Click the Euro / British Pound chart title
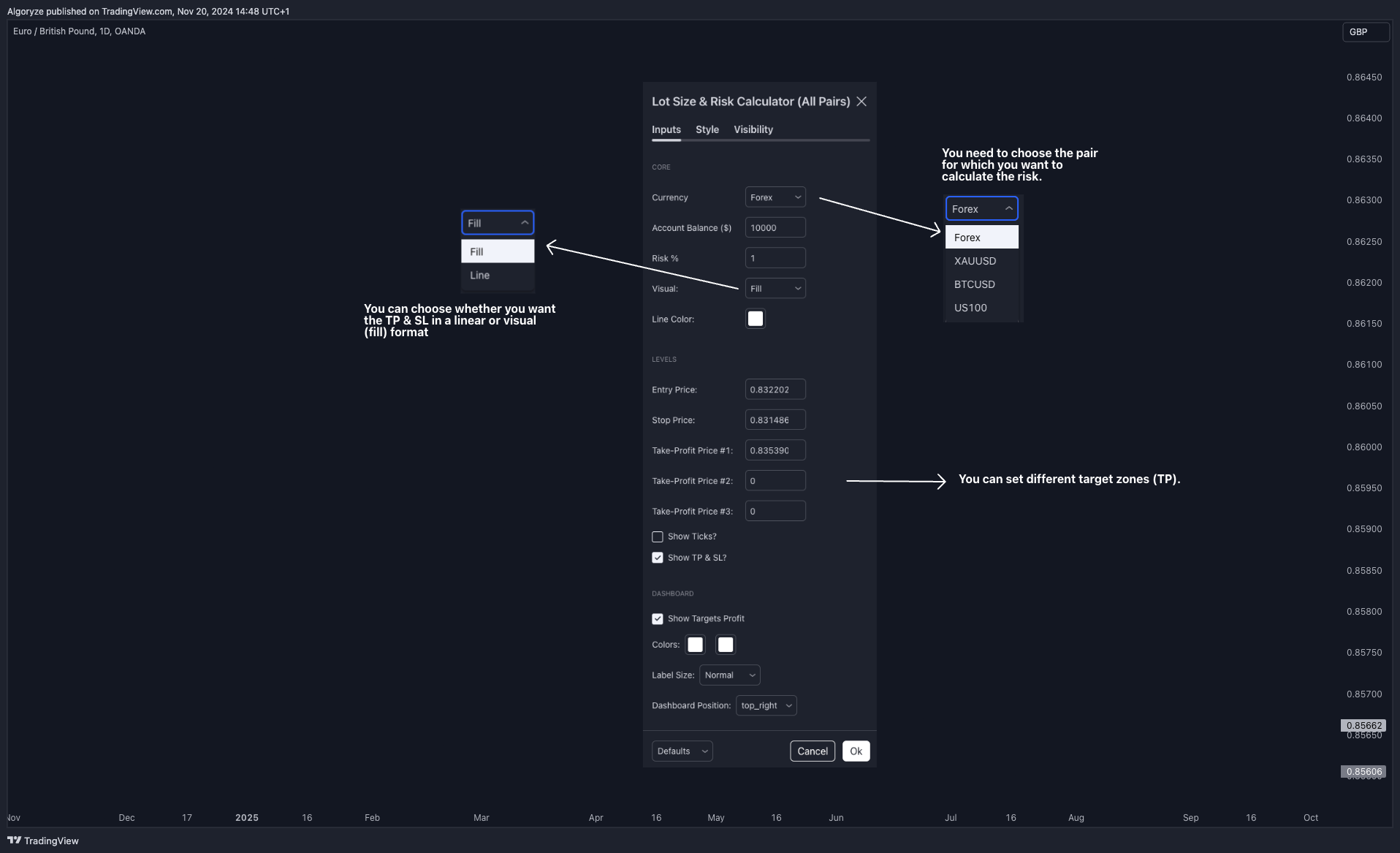This screenshot has height=853, width=1400. (x=79, y=31)
